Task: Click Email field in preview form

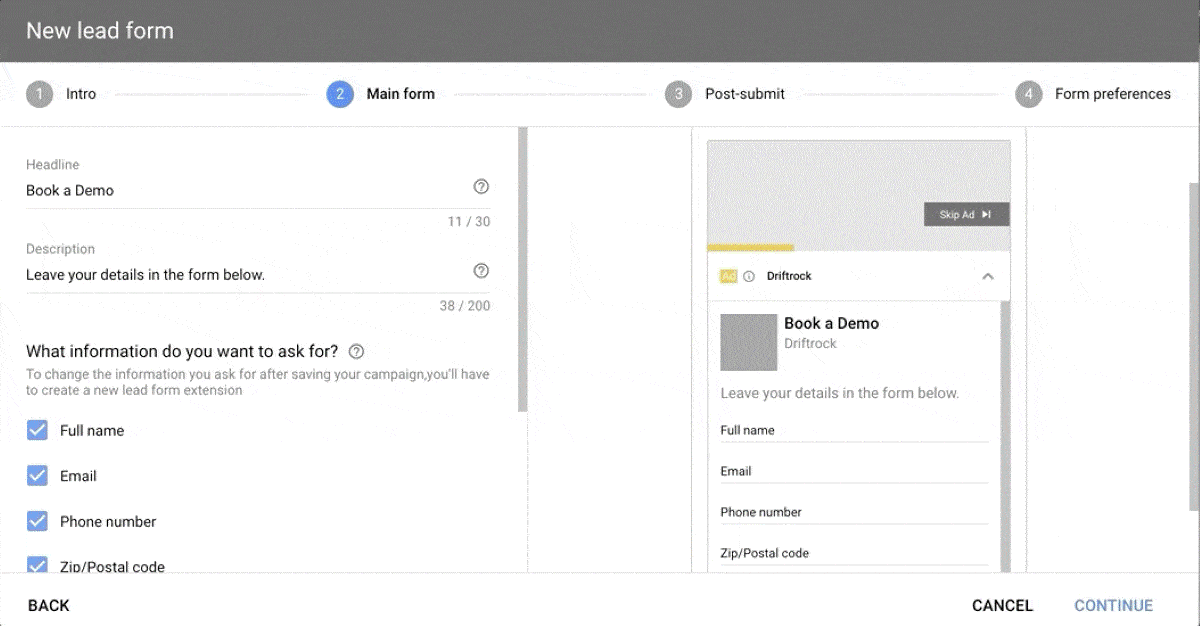Action: point(854,472)
